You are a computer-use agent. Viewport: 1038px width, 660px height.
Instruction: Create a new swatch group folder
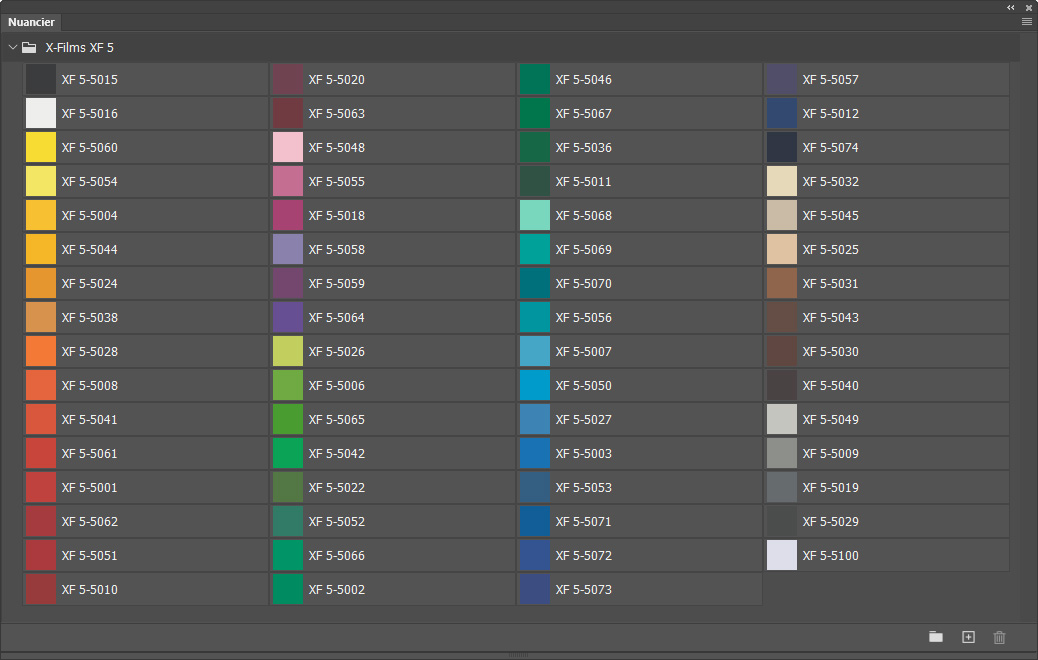935,637
